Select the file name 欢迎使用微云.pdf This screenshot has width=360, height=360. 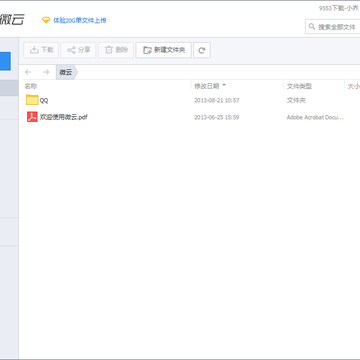pyautogui.click(x=64, y=117)
